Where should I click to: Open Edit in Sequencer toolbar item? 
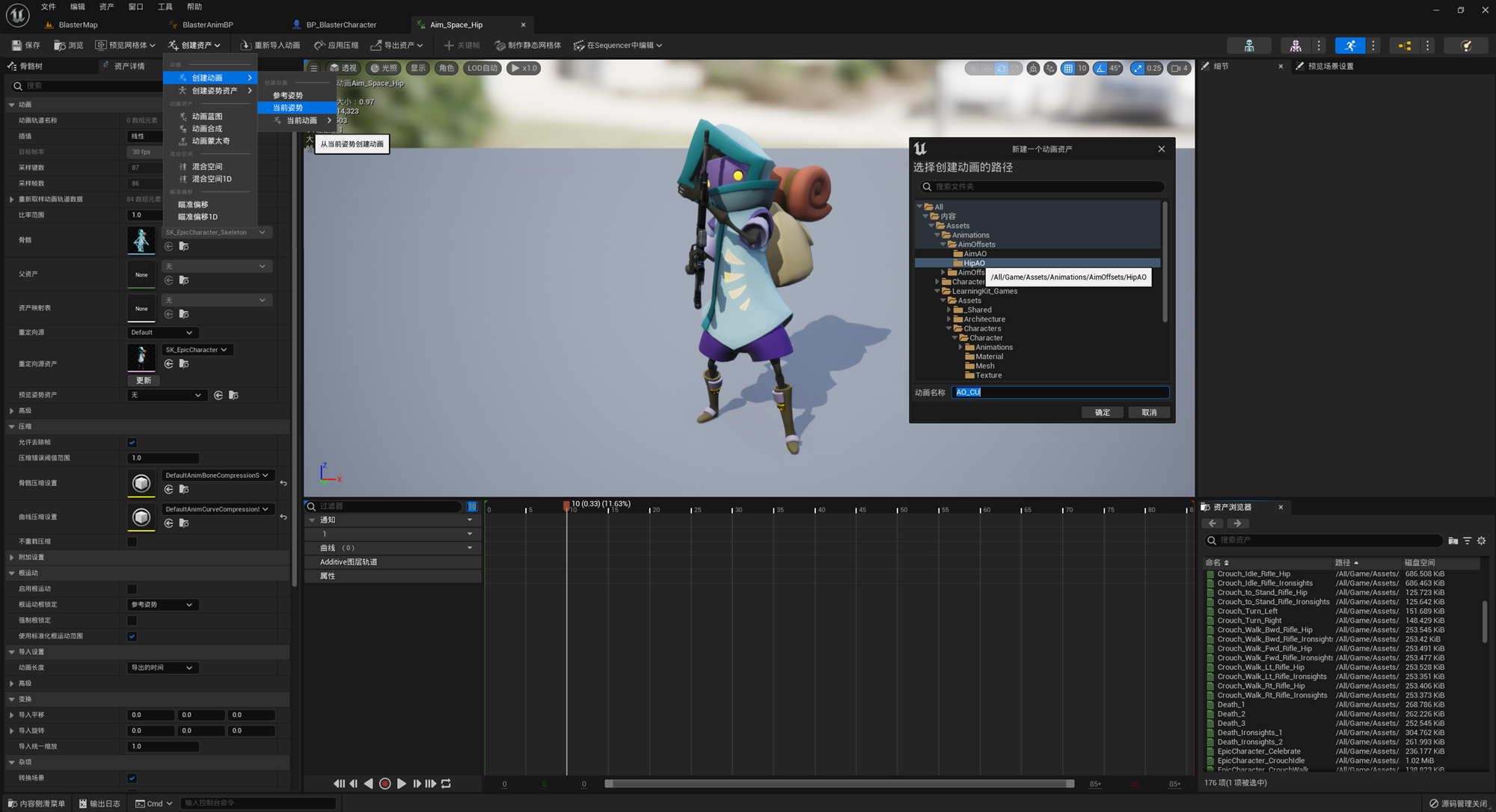pyautogui.click(x=618, y=46)
